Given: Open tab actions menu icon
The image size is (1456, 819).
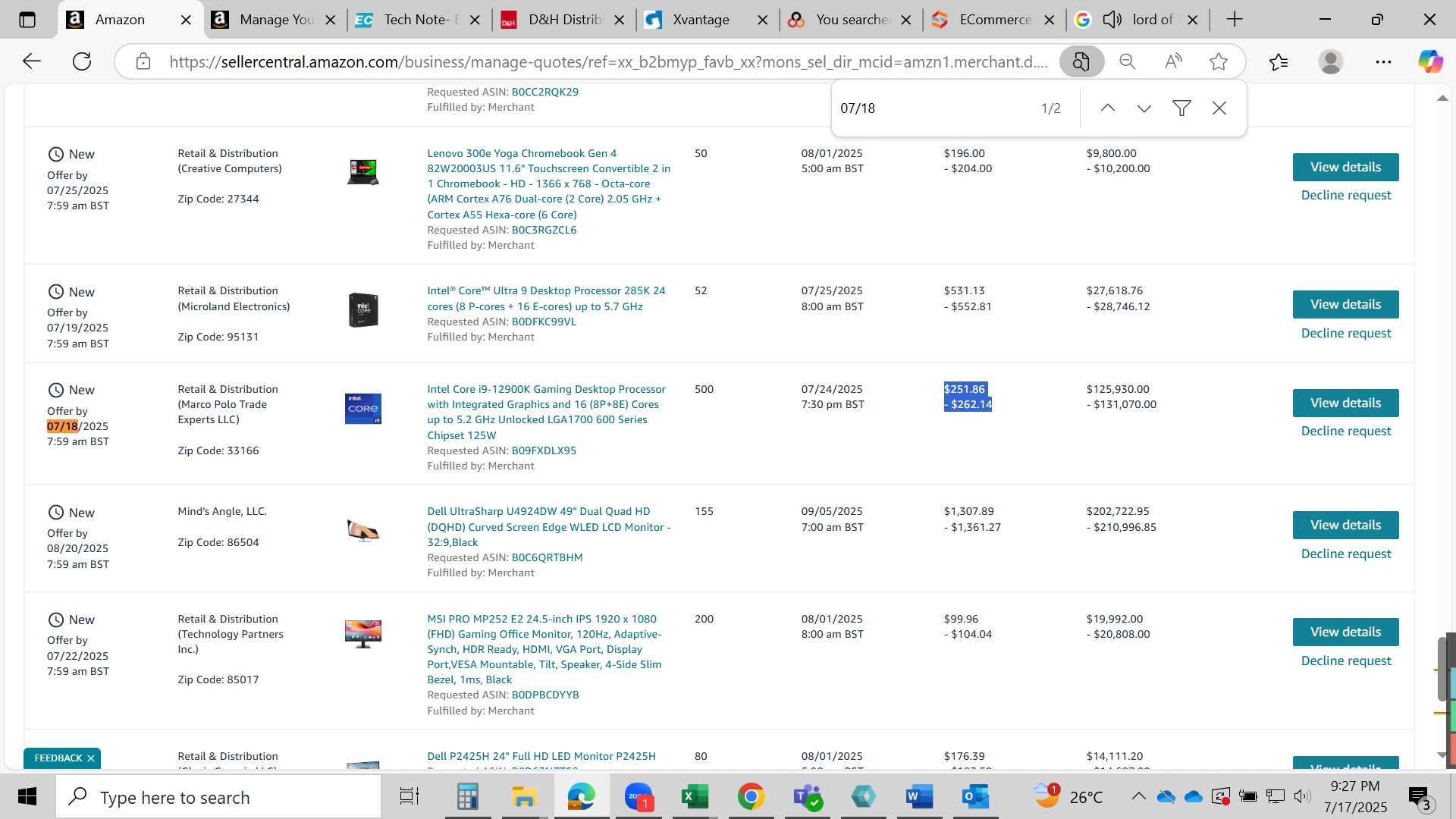Looking at the screenshot, I should 27,20.
